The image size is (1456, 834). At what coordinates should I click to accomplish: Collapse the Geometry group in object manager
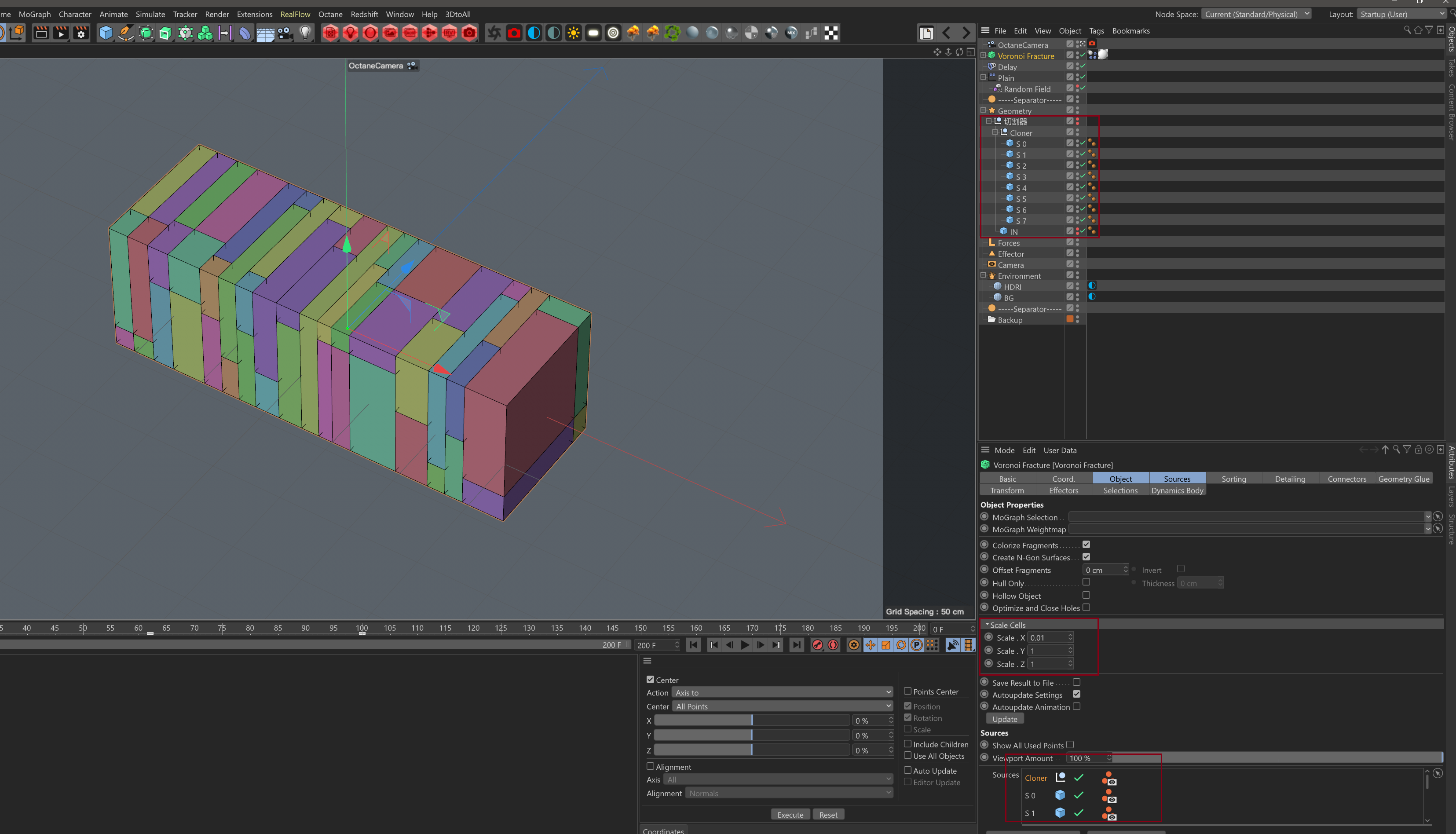point(984,110)
